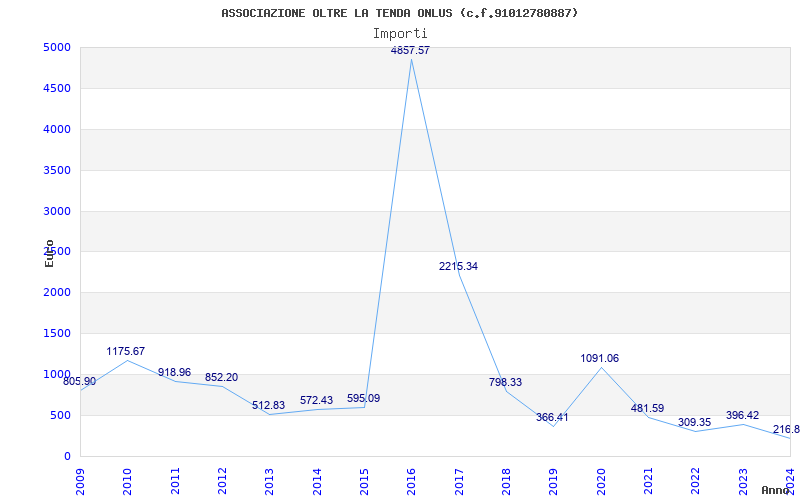Select the 481.59 data label
This screenshot has width=800, height=500.
click(647, 409)
